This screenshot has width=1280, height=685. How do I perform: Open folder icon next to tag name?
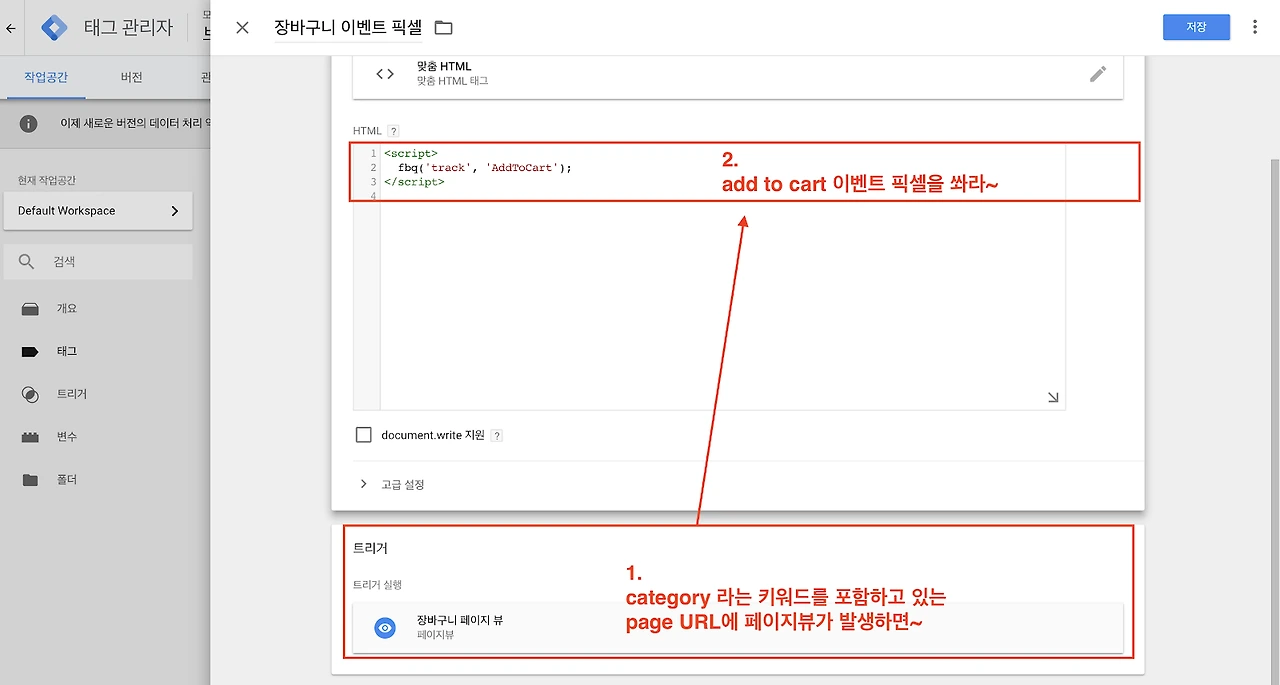(x=443, y=28)
